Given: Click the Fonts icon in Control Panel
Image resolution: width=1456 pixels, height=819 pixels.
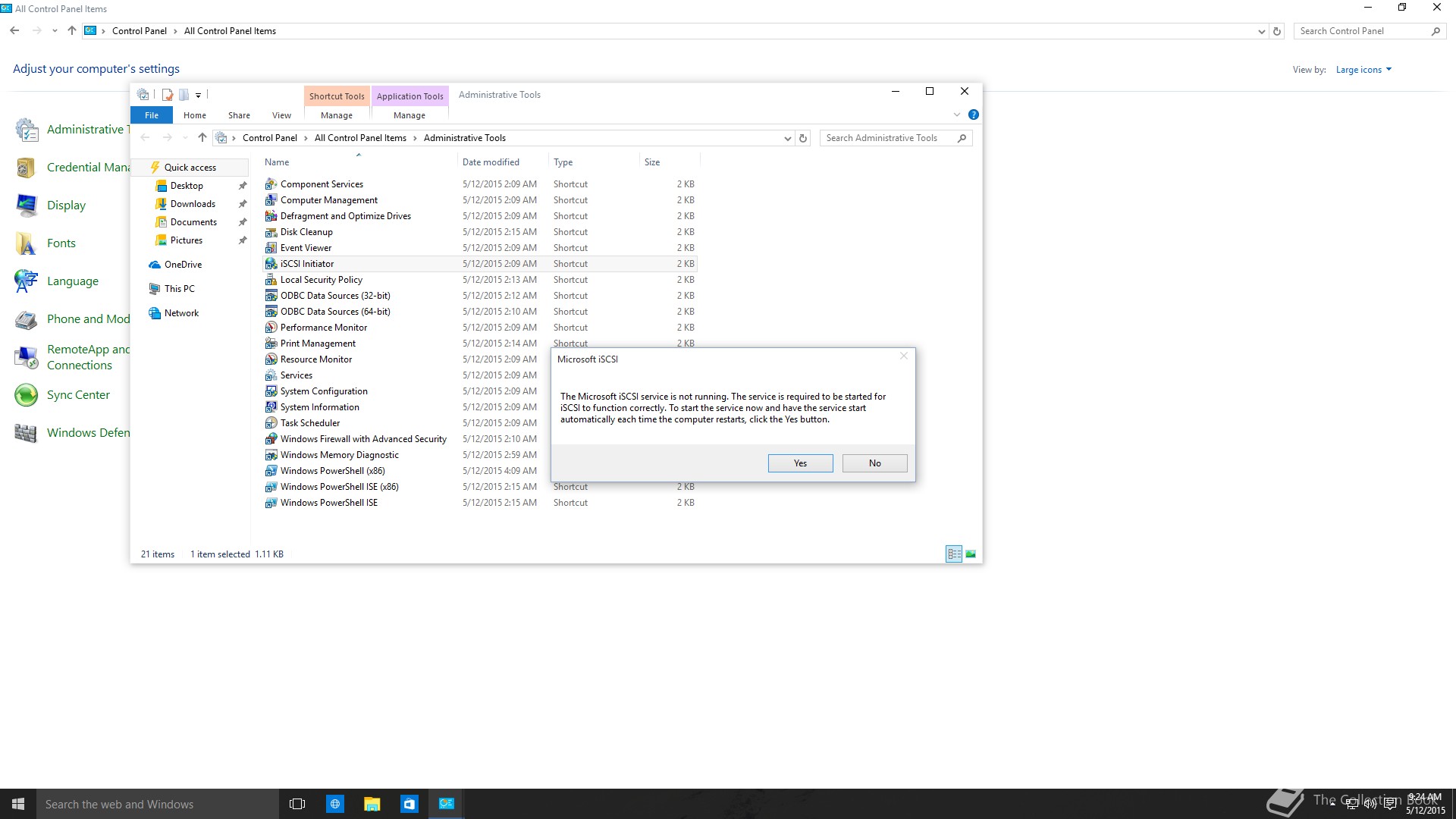Looking at the screenshot, I should point(27,243).
